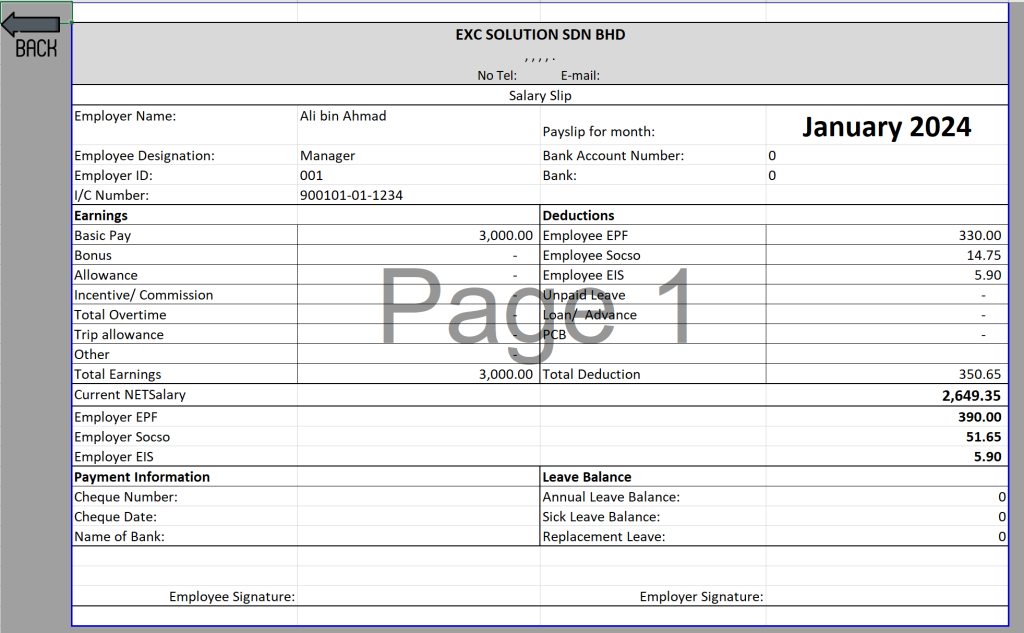
Task: Select the Manager designation cell
Action: pos(328,156)
